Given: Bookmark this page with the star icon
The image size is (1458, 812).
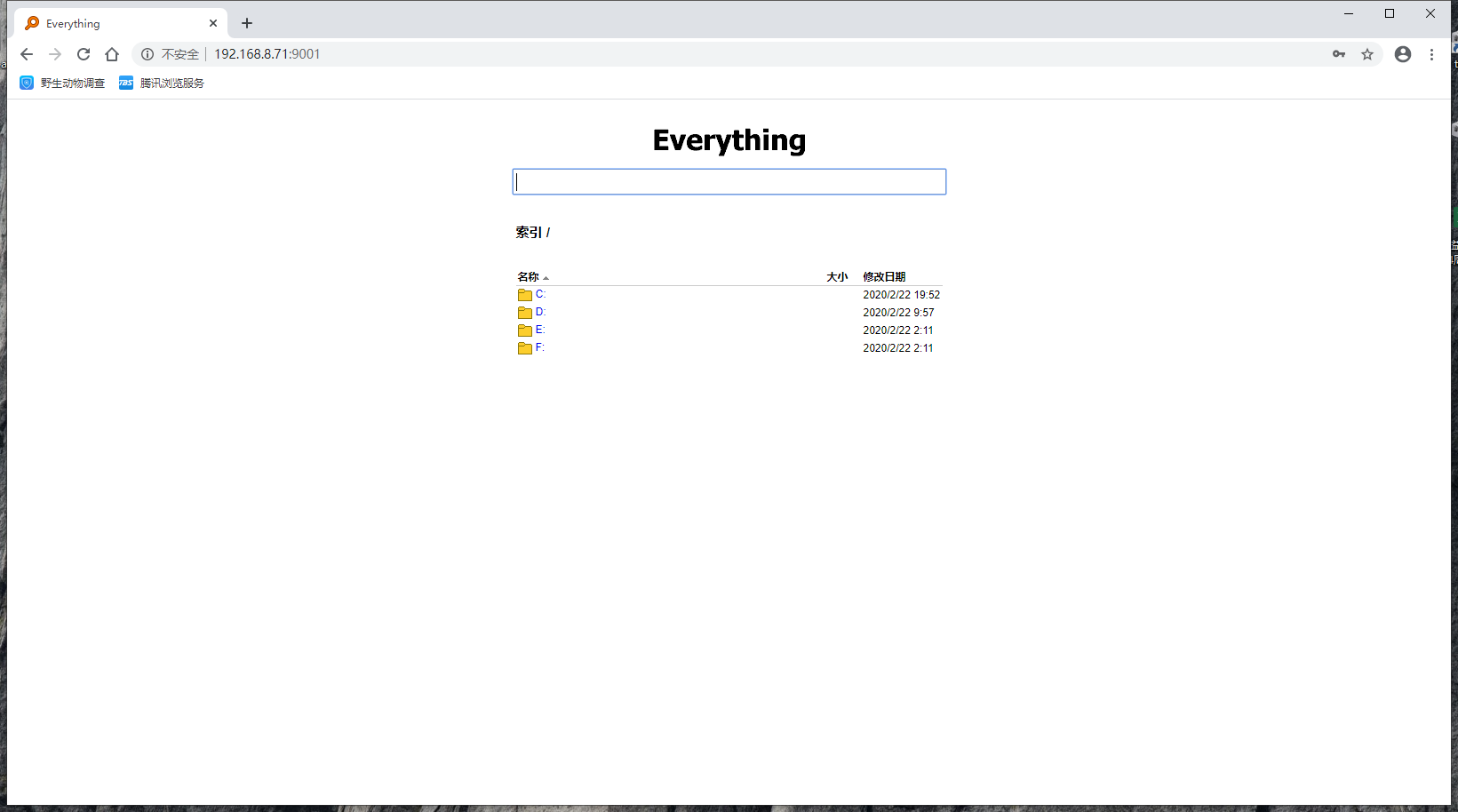Looking at the screenshot, I should click(1367, 54).
